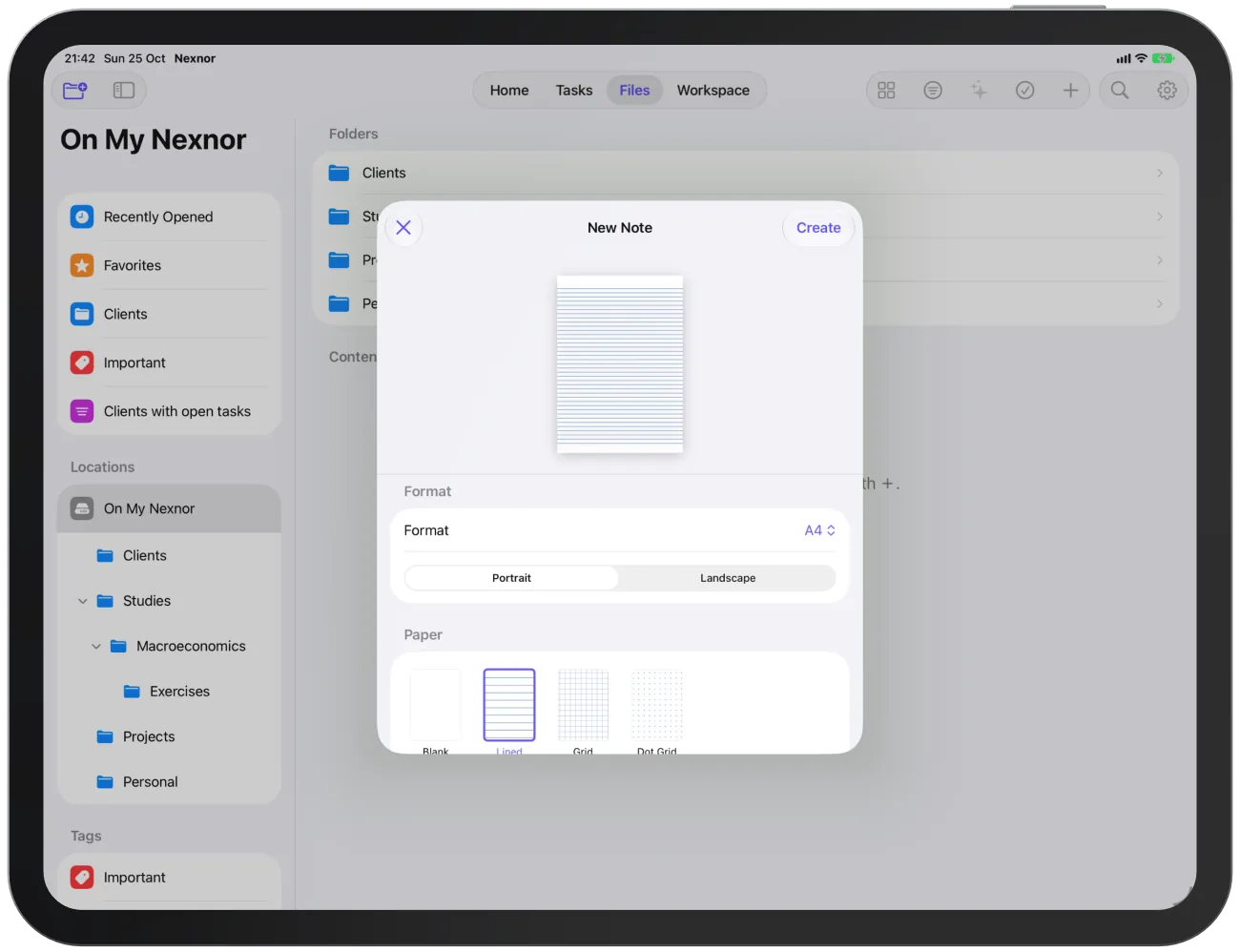Click the battery status icon
This screenshot has width=1240, height=952.
pos(1163,58)
